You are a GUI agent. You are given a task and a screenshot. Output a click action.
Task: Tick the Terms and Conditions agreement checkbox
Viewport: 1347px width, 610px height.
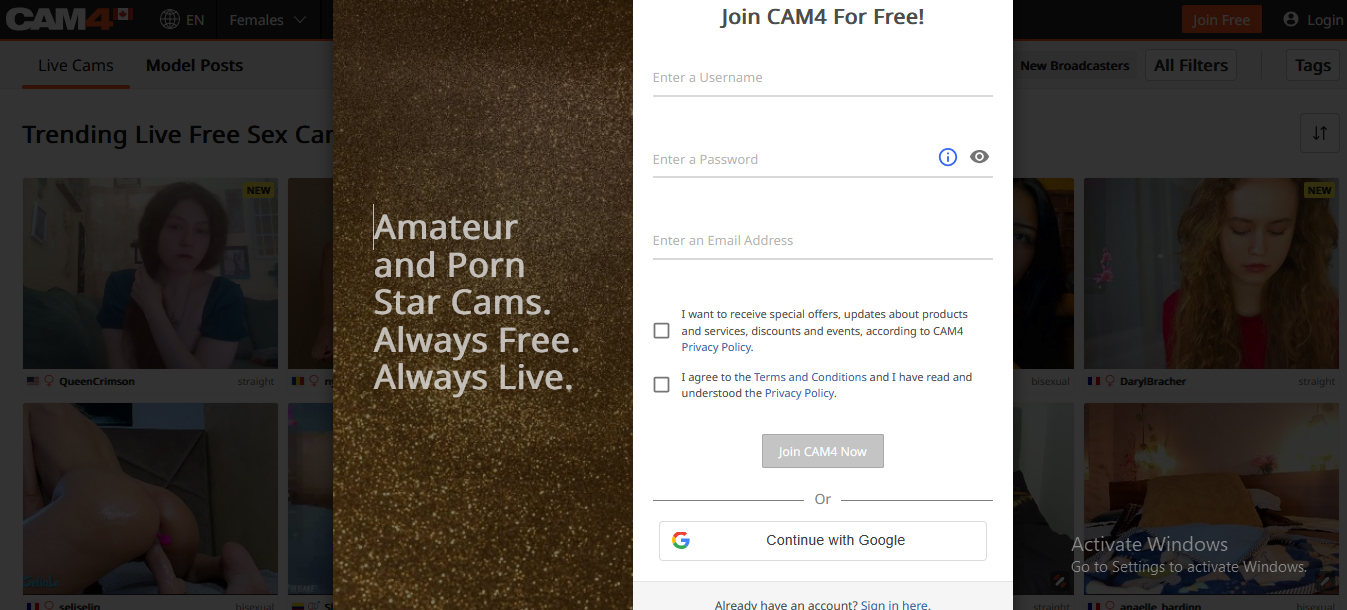pyautogui.click(x=661, y=385)
